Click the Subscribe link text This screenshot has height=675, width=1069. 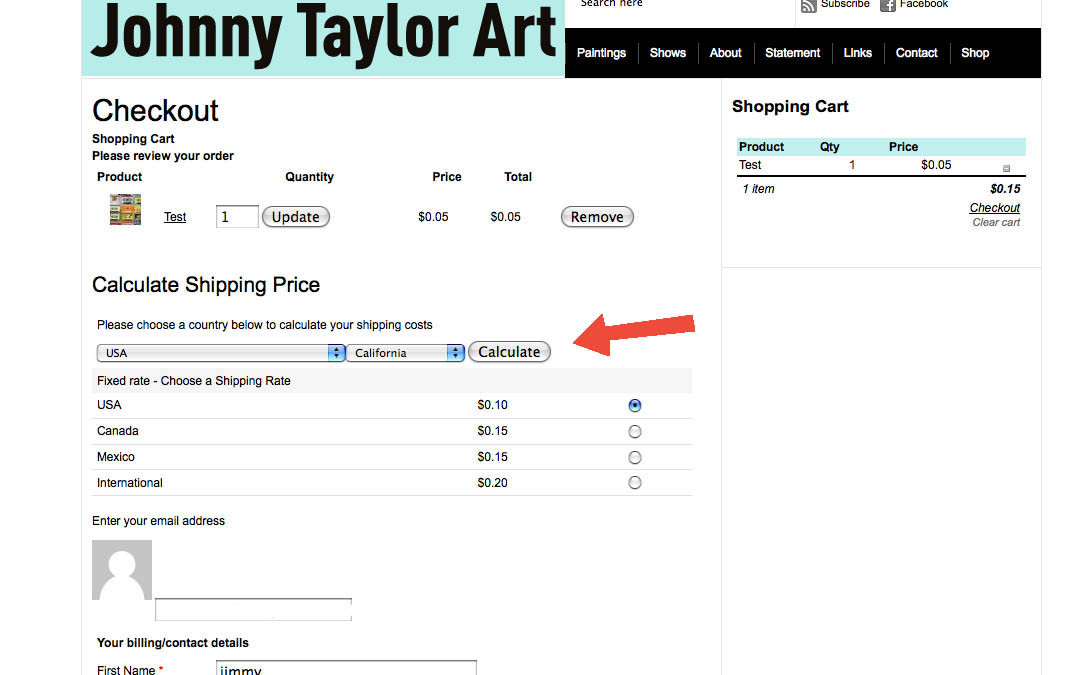[x=845, y=4]
